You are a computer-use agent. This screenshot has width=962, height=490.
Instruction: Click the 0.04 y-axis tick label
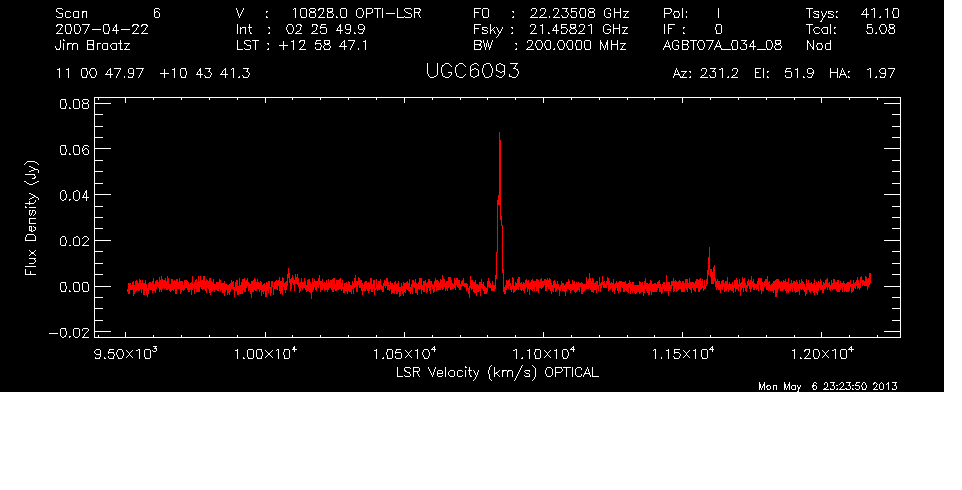tap(74, 196)
